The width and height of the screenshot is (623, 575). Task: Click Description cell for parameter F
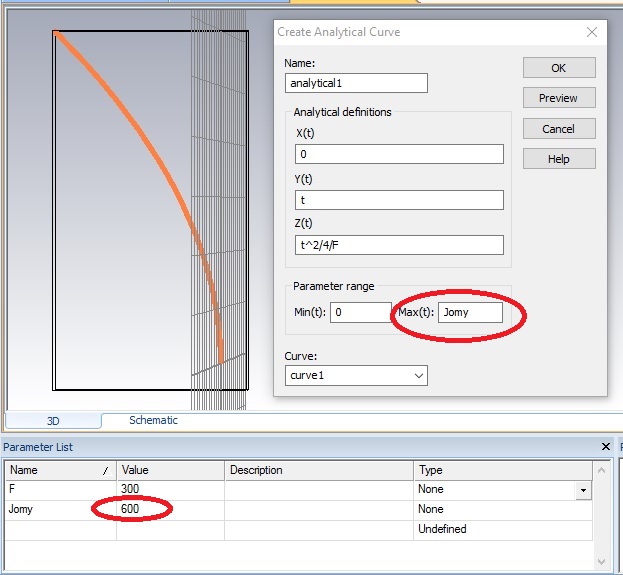point(319,489)
